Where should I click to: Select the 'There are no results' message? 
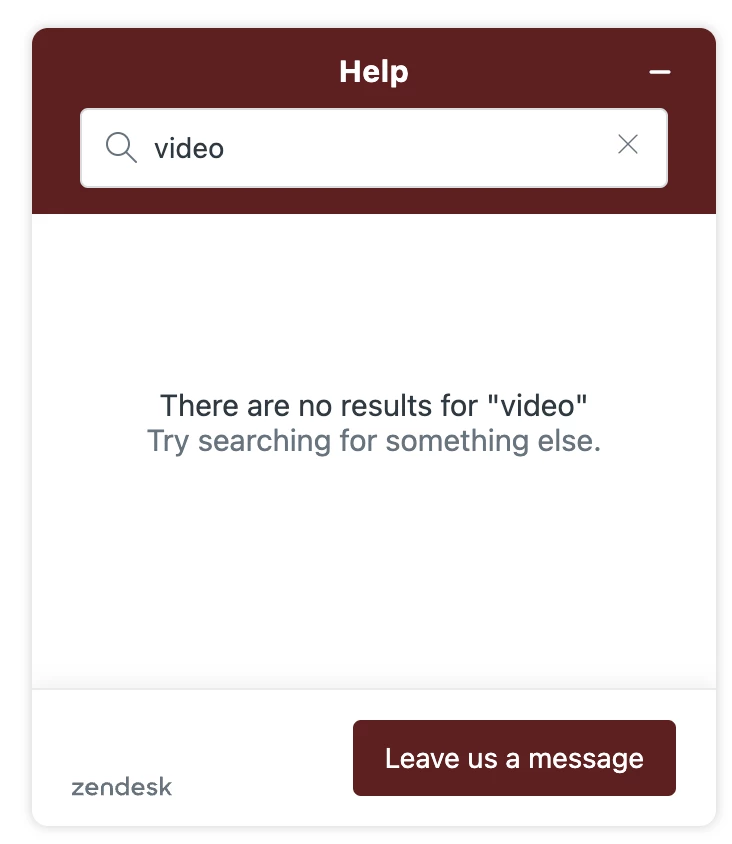click(374, 405)
